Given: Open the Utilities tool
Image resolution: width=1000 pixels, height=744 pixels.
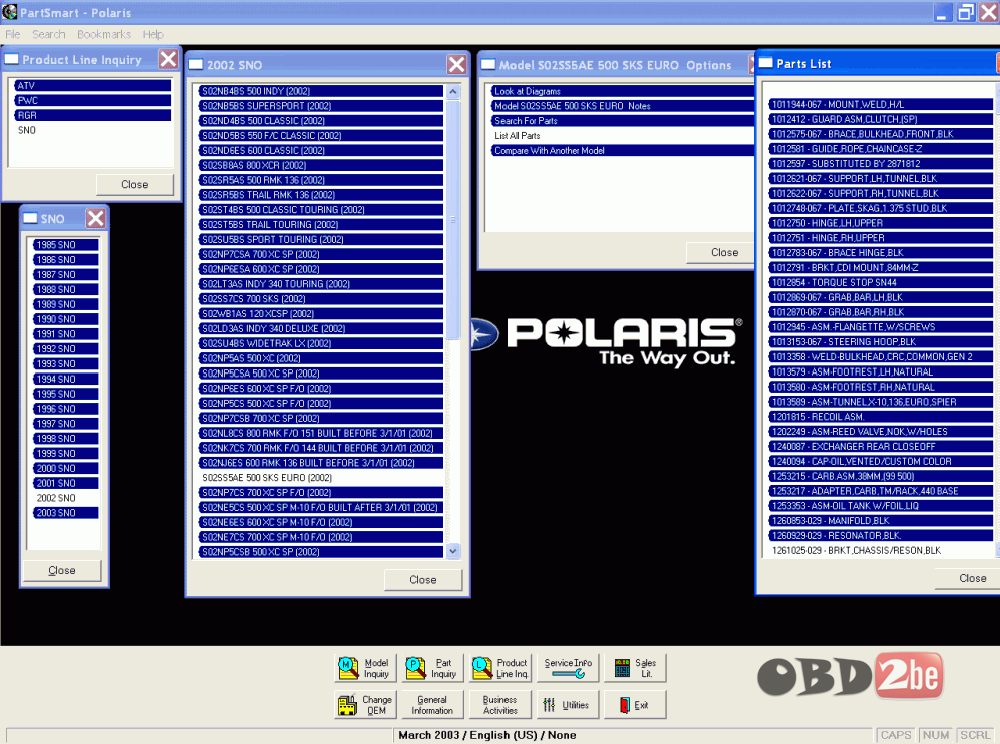Looking at the screenshot, I should tap(568, 704).
